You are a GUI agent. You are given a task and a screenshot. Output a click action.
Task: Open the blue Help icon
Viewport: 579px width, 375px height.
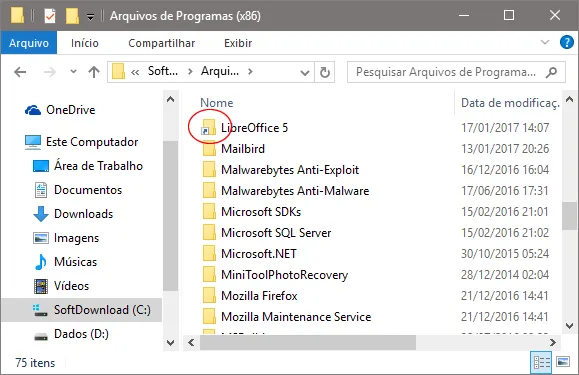(566, 42)
